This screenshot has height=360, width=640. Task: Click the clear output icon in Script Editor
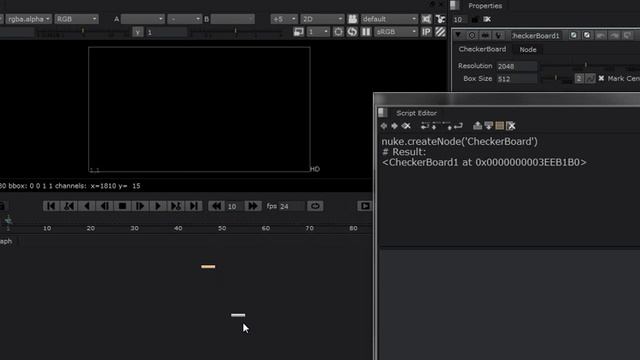[x=511, y=126]
